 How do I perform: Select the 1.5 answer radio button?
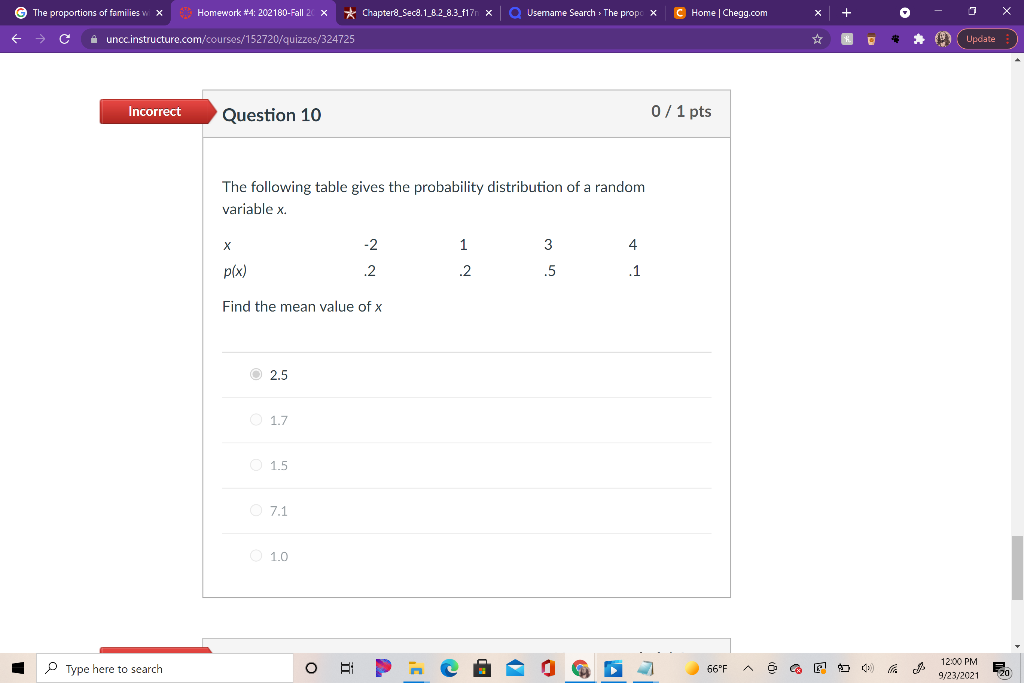tap(256, 465)
